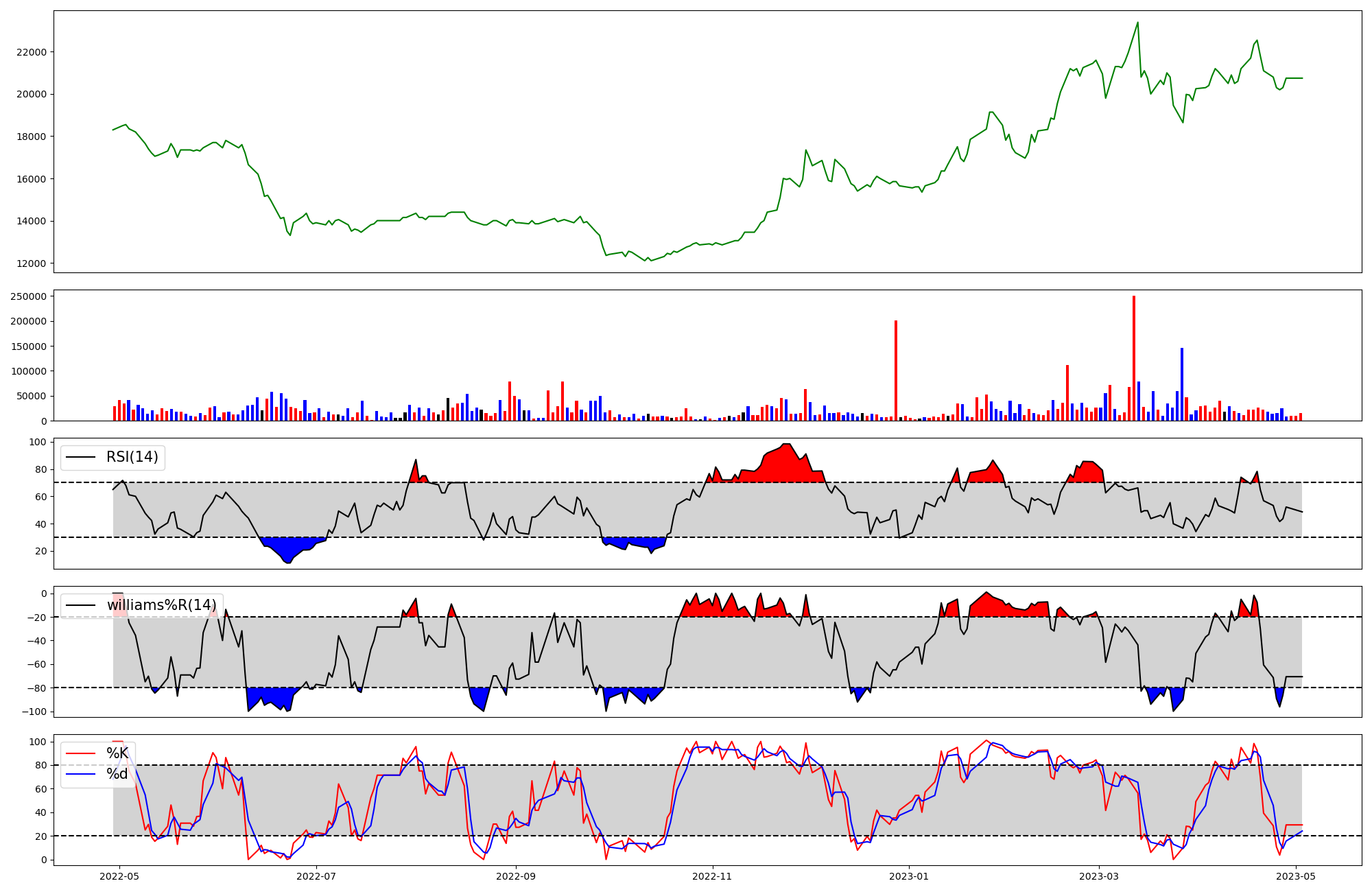Click the 2023-05 date tick label
Screen dimensions: 1372x892
coord(1295,876)
